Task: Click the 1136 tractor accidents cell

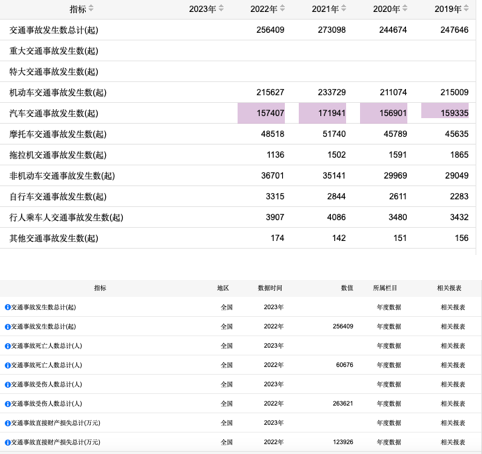Action: click(276, 155)
